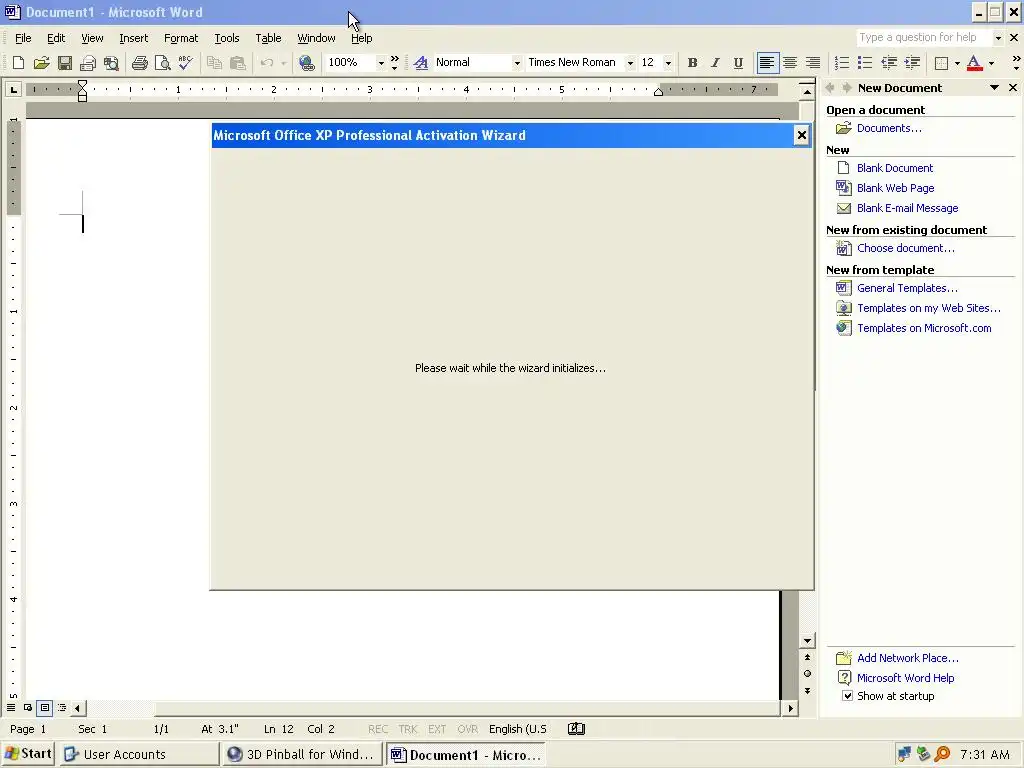This screenshot has height=768, width=1024.
Task: Click the spelling status book icon
Action: [576, 729]
